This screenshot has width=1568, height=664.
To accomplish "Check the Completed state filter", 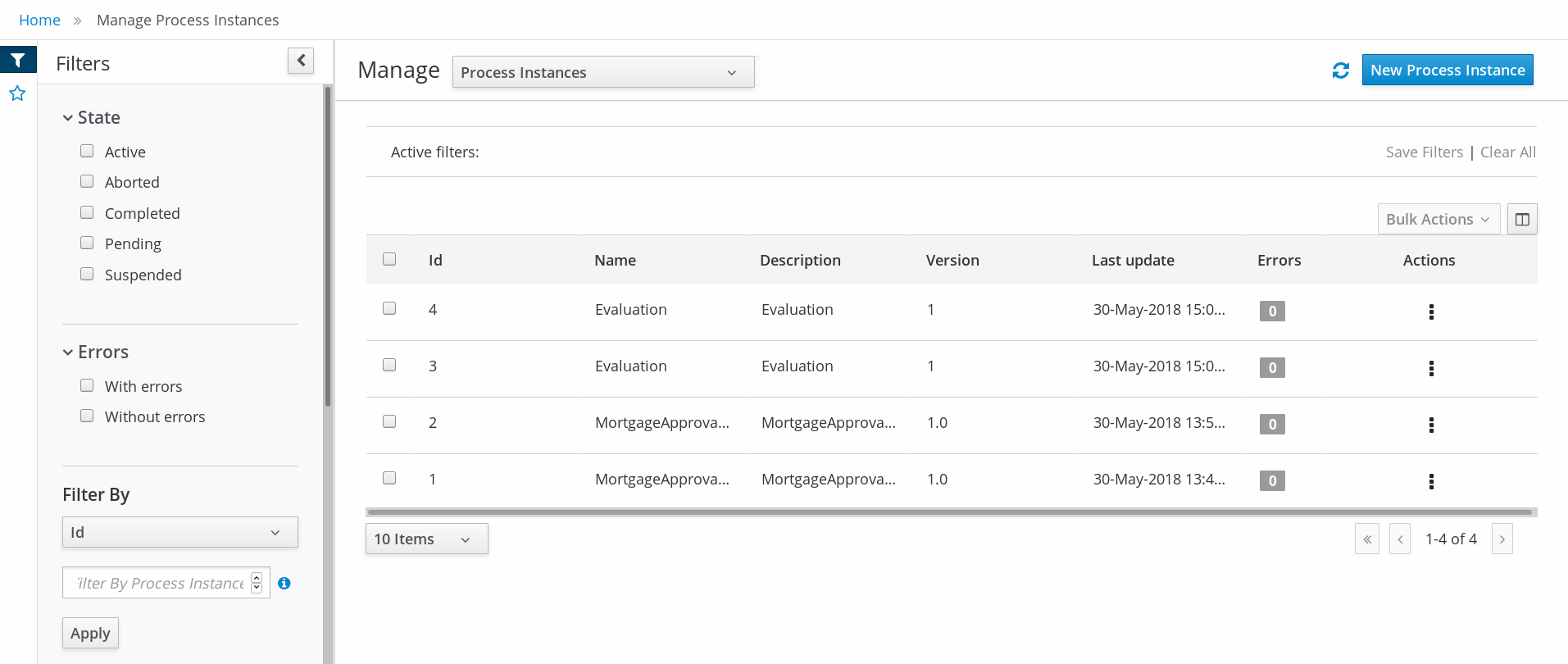I will coord(87,212).
